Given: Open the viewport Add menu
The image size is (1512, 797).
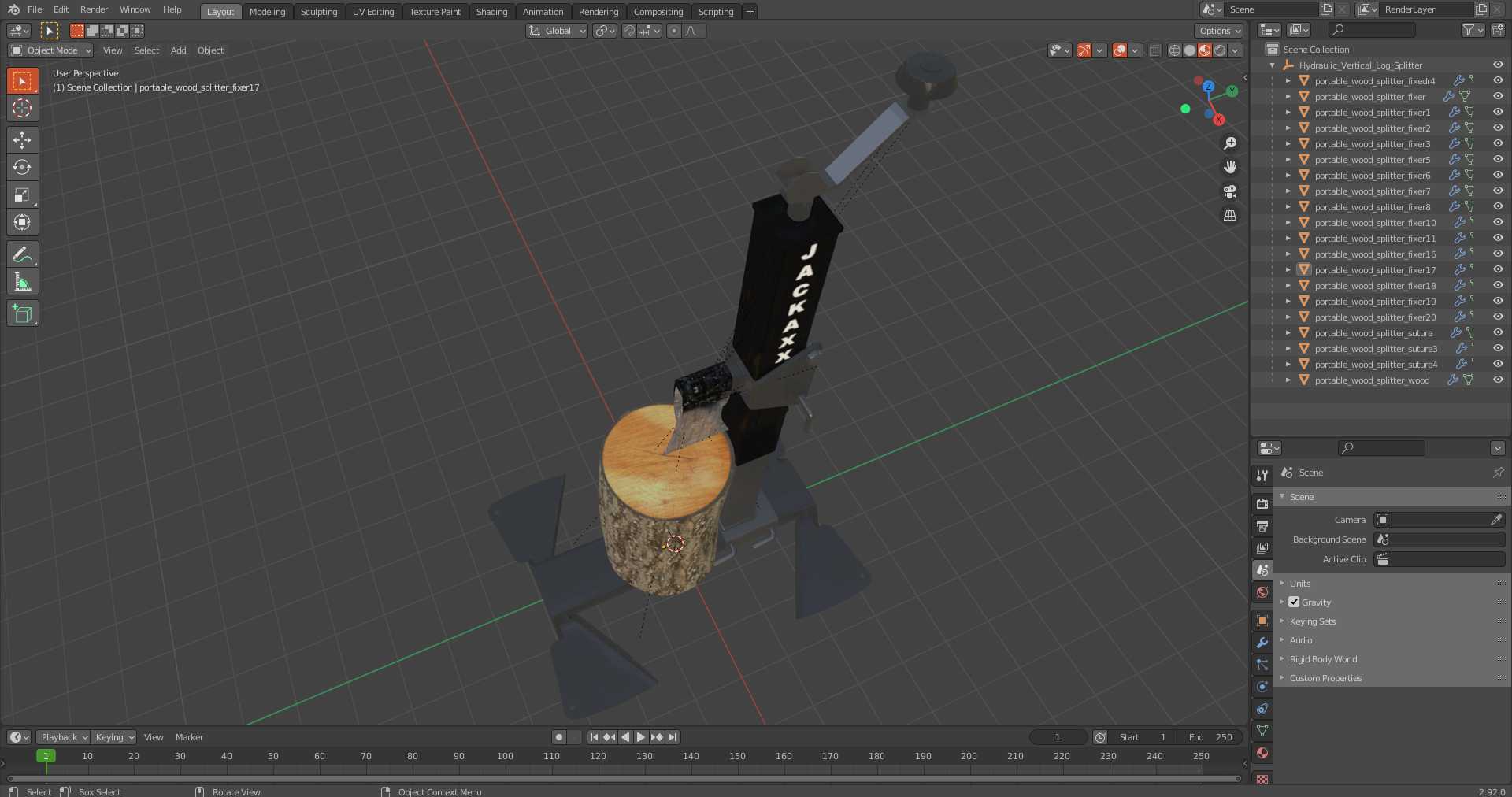Looking at the screenshot, I should pyautogui.click(x=179, y=50).
